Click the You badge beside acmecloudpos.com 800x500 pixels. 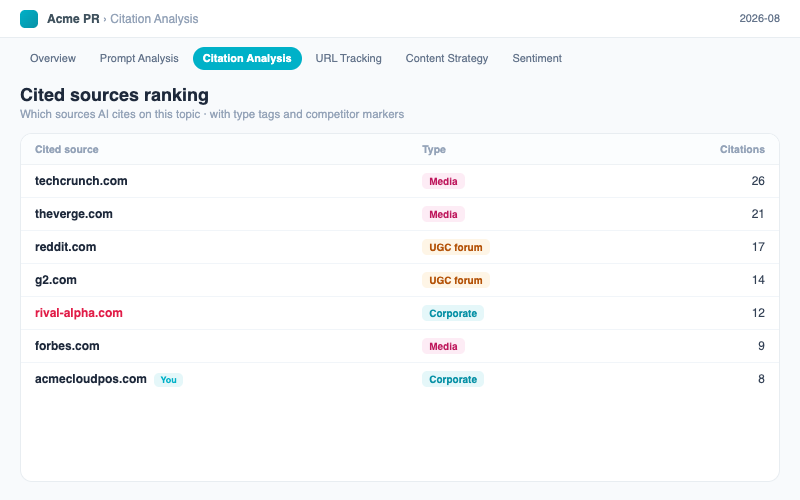(168, 380)
